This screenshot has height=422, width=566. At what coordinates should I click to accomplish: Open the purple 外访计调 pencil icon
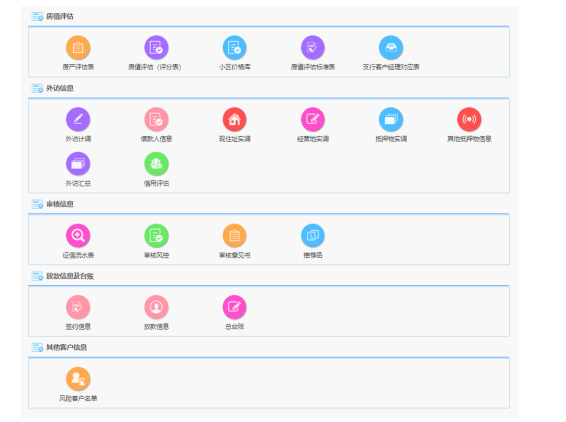(x=78, y=119)
